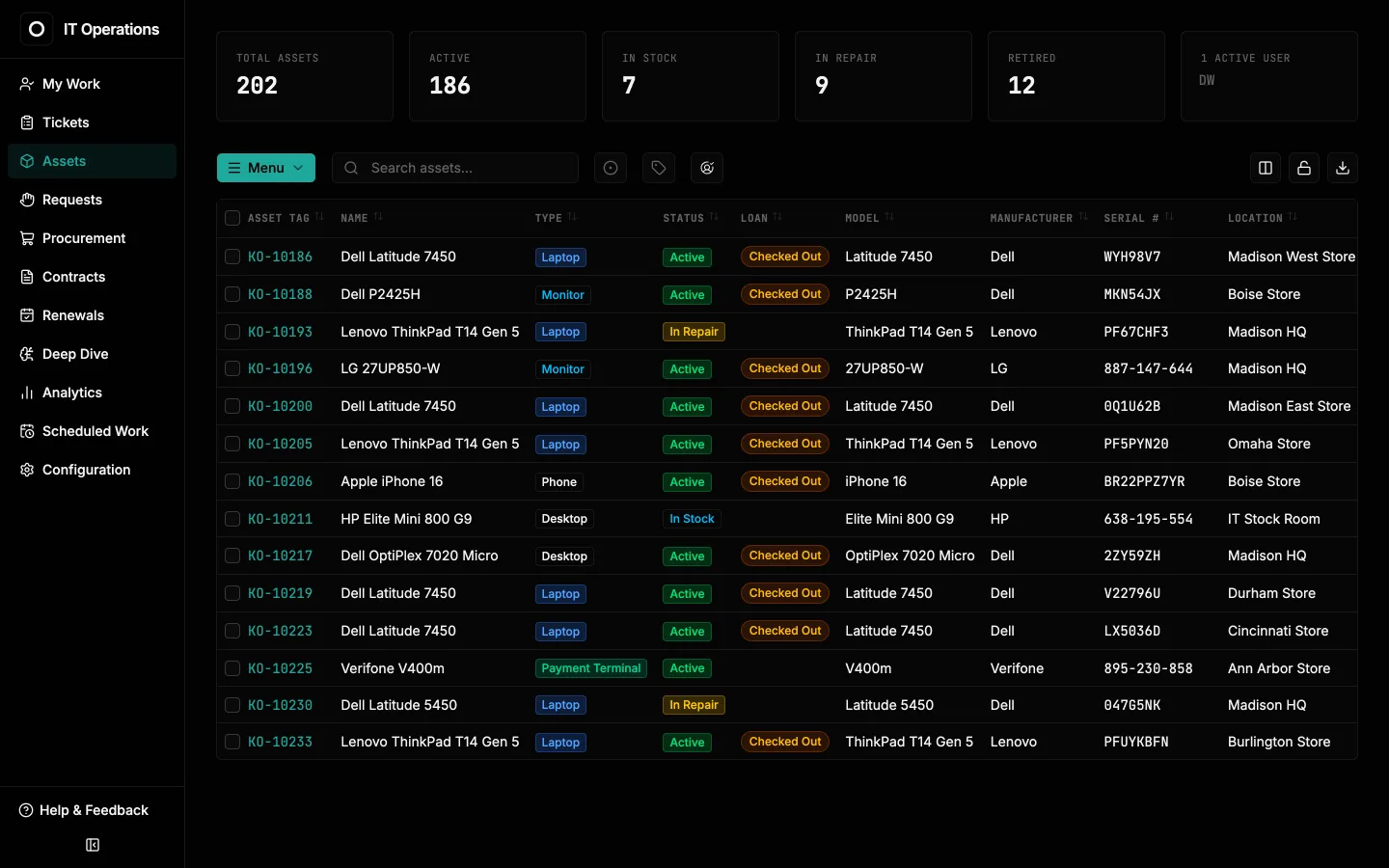Viewport: 1389px width, 868px height.
Task: Click the Assets cube icon in sidebar
Action: 27,161
